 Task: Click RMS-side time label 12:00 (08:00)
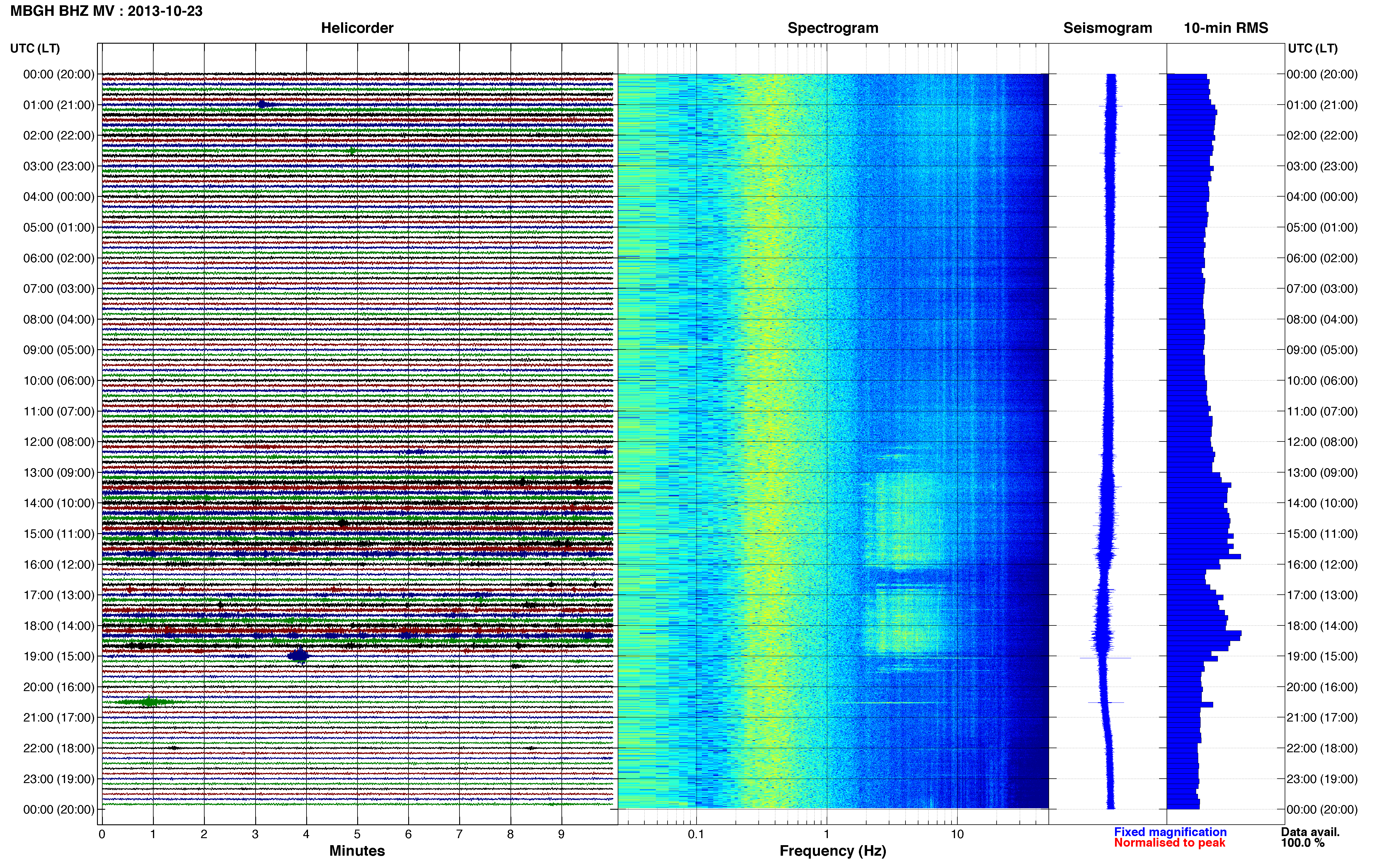[1322, 442]
